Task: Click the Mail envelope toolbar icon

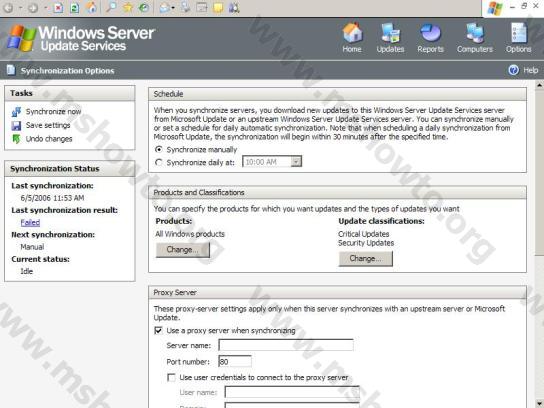Action: point(164,8)
